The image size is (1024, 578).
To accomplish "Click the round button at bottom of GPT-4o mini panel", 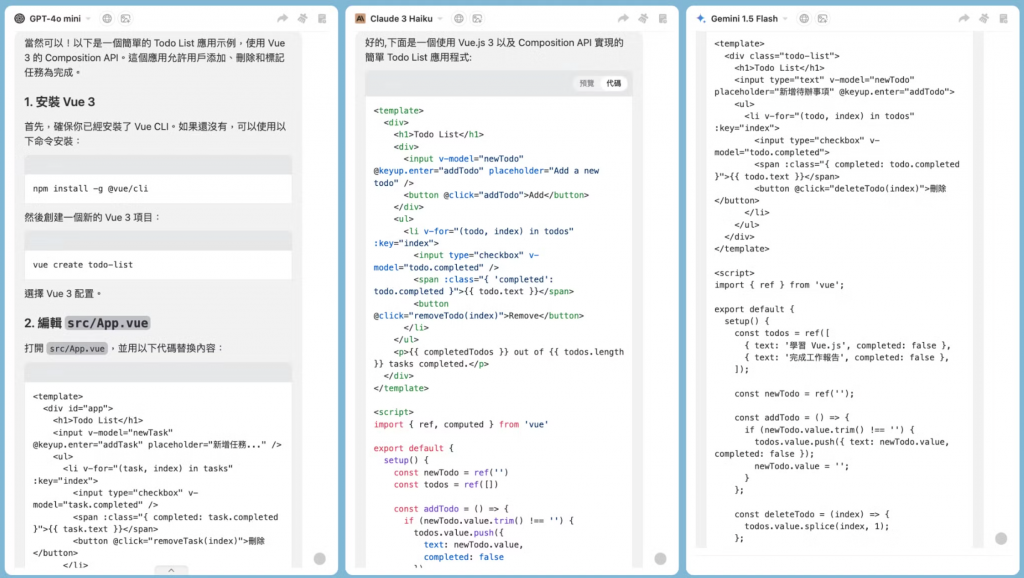I will click(x=319, y=558).
